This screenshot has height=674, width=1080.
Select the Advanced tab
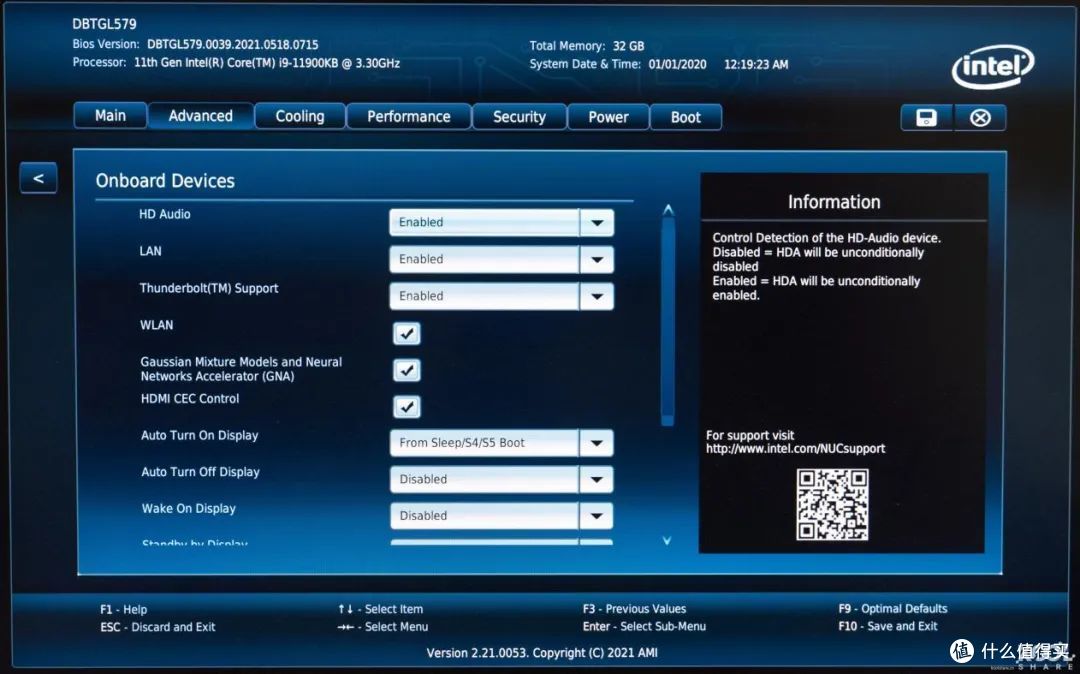(x=200, y=116)
